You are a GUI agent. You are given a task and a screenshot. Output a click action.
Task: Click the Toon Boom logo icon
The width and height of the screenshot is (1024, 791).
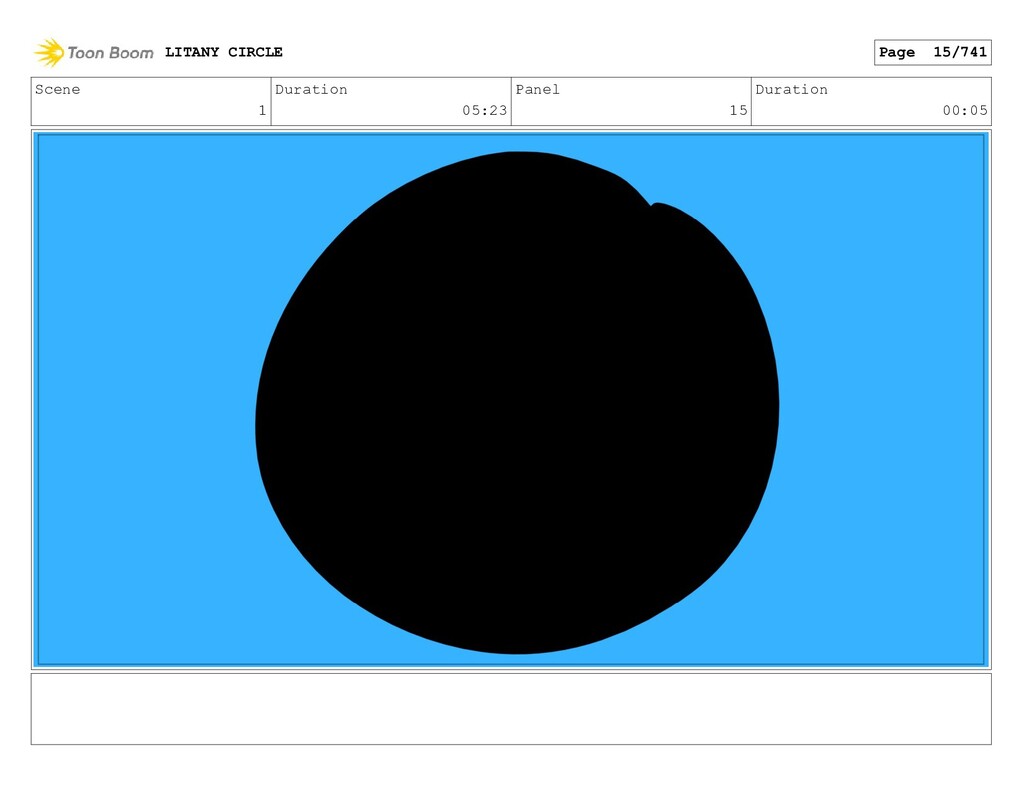[50, 52]
